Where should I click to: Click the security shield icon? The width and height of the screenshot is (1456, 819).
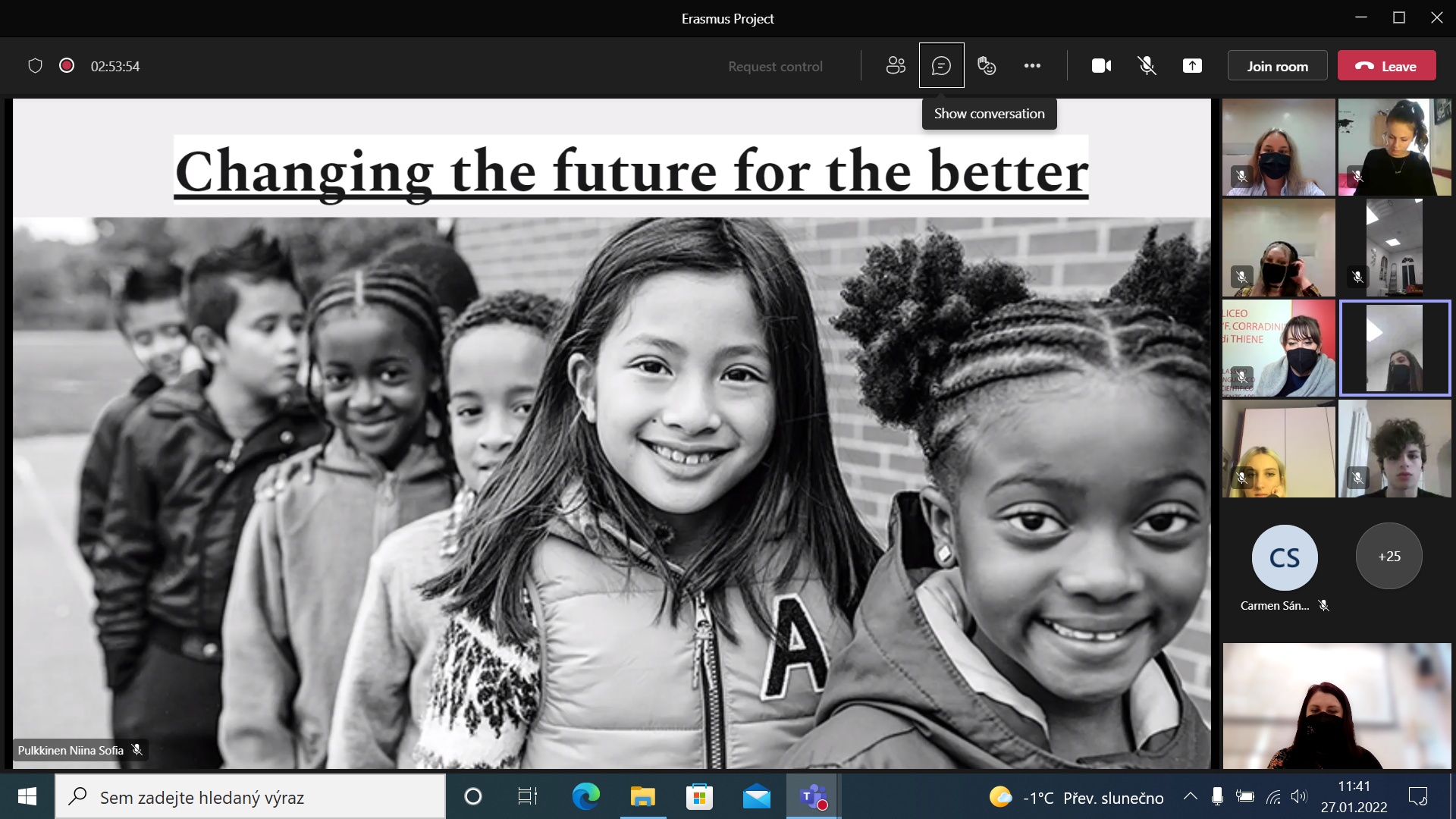click(x=35, y=66)
